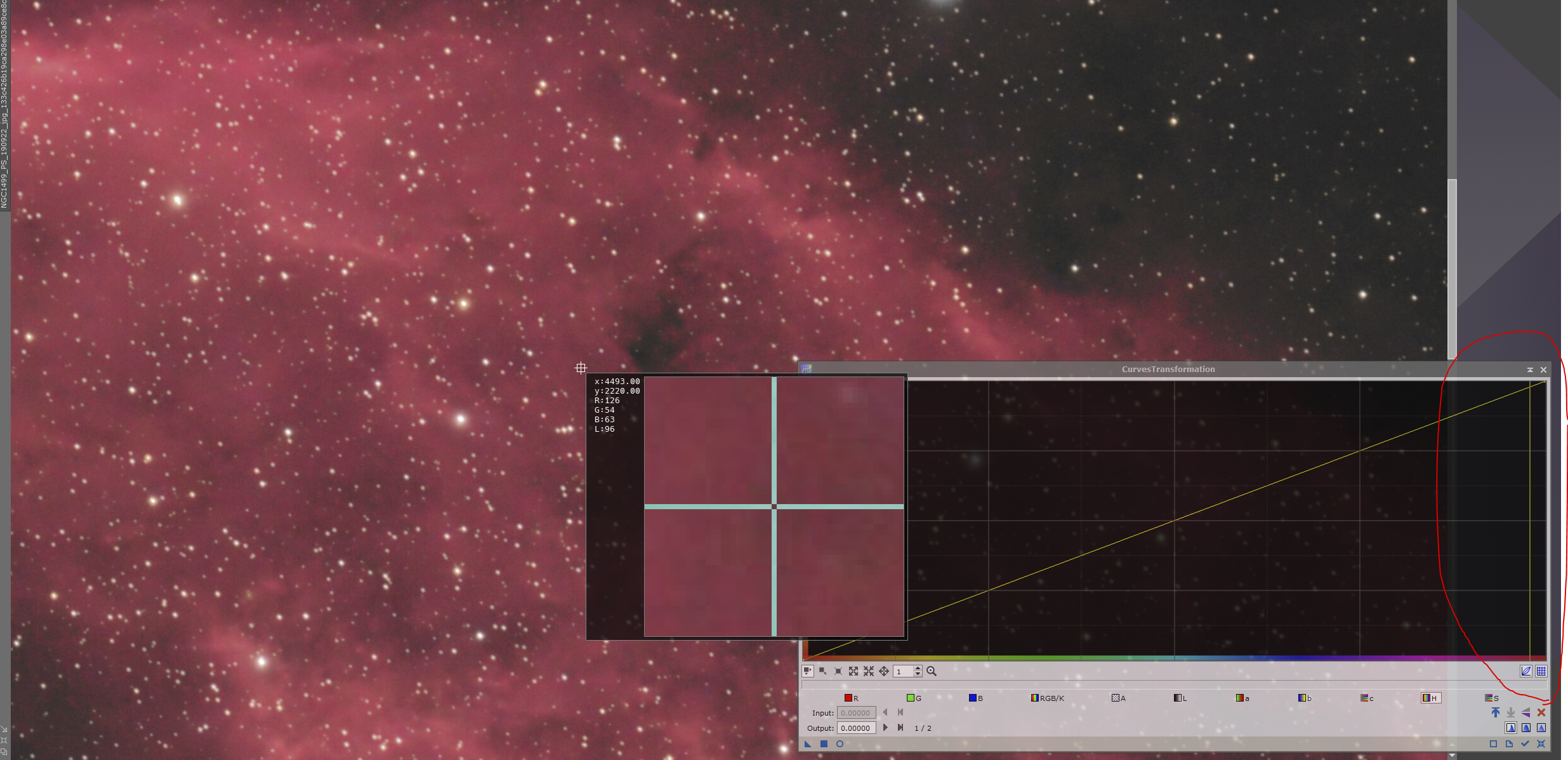
Task: Click the blue store curve arrow icon
Action: pyautogui.click(x=1496, y=712)
